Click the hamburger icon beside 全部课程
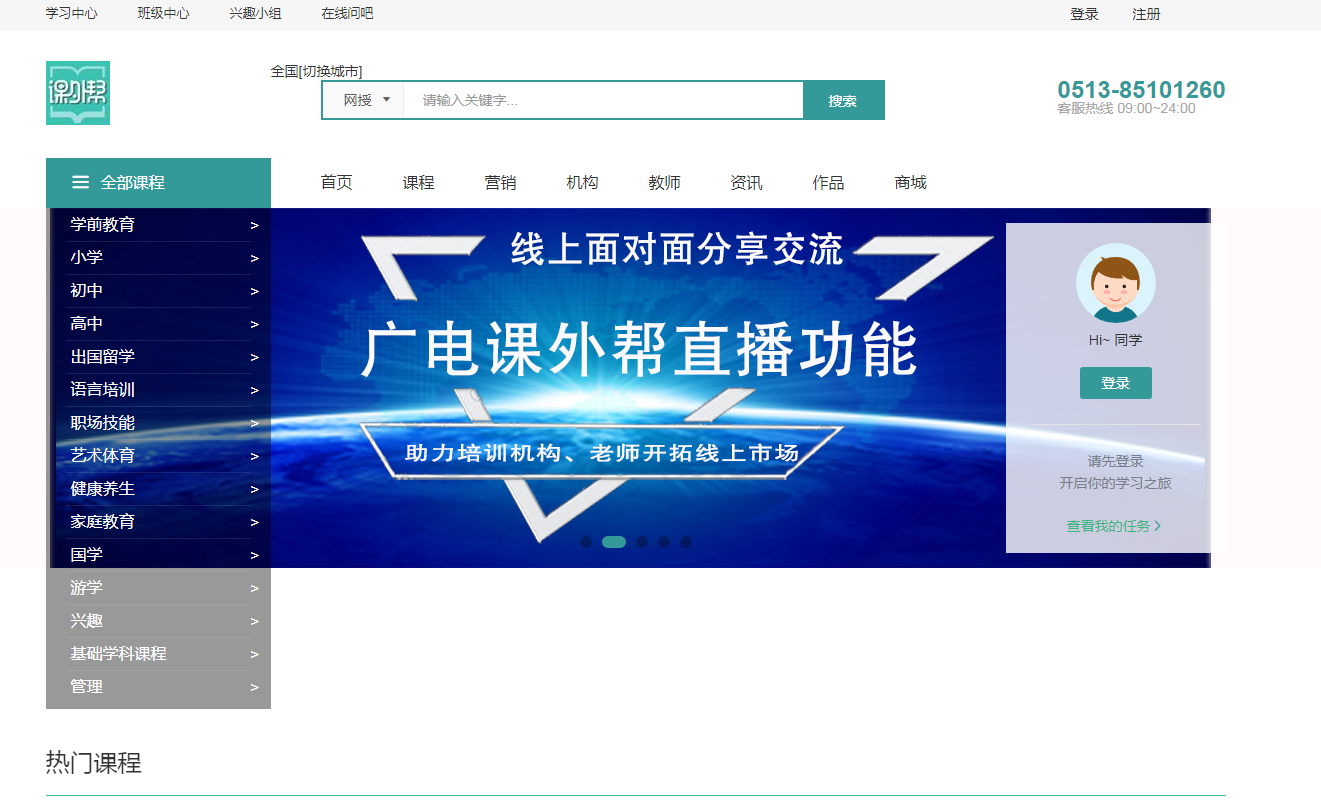The height and width of the screenshot is (809, 1321). [81, 182]
